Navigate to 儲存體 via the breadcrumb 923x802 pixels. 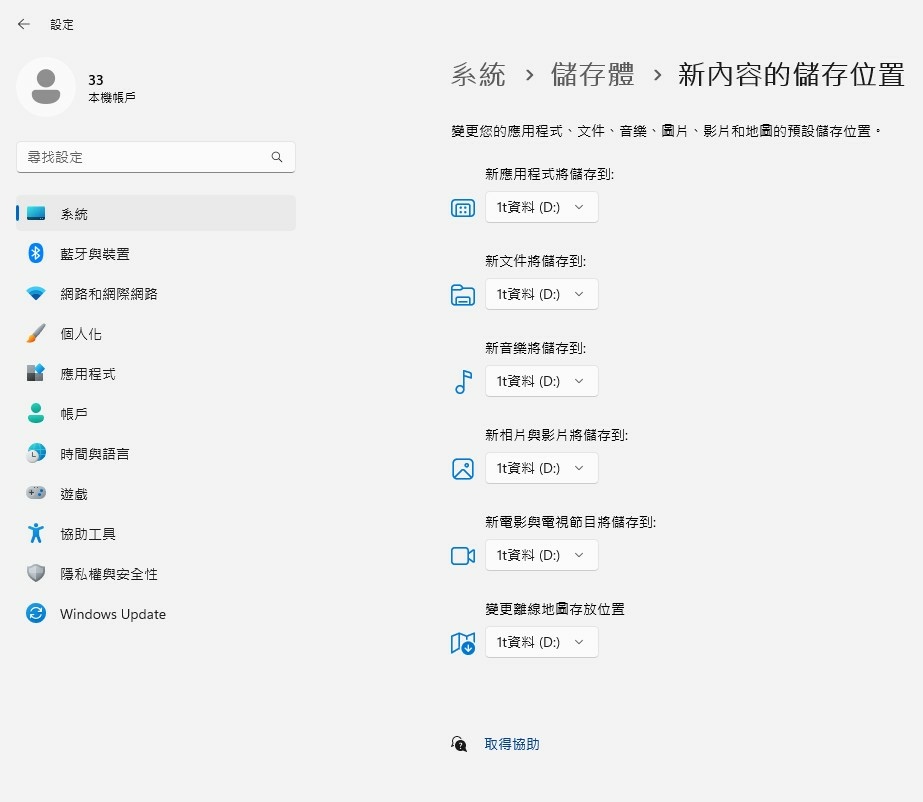pyautogui.click(x=594, y=74)
